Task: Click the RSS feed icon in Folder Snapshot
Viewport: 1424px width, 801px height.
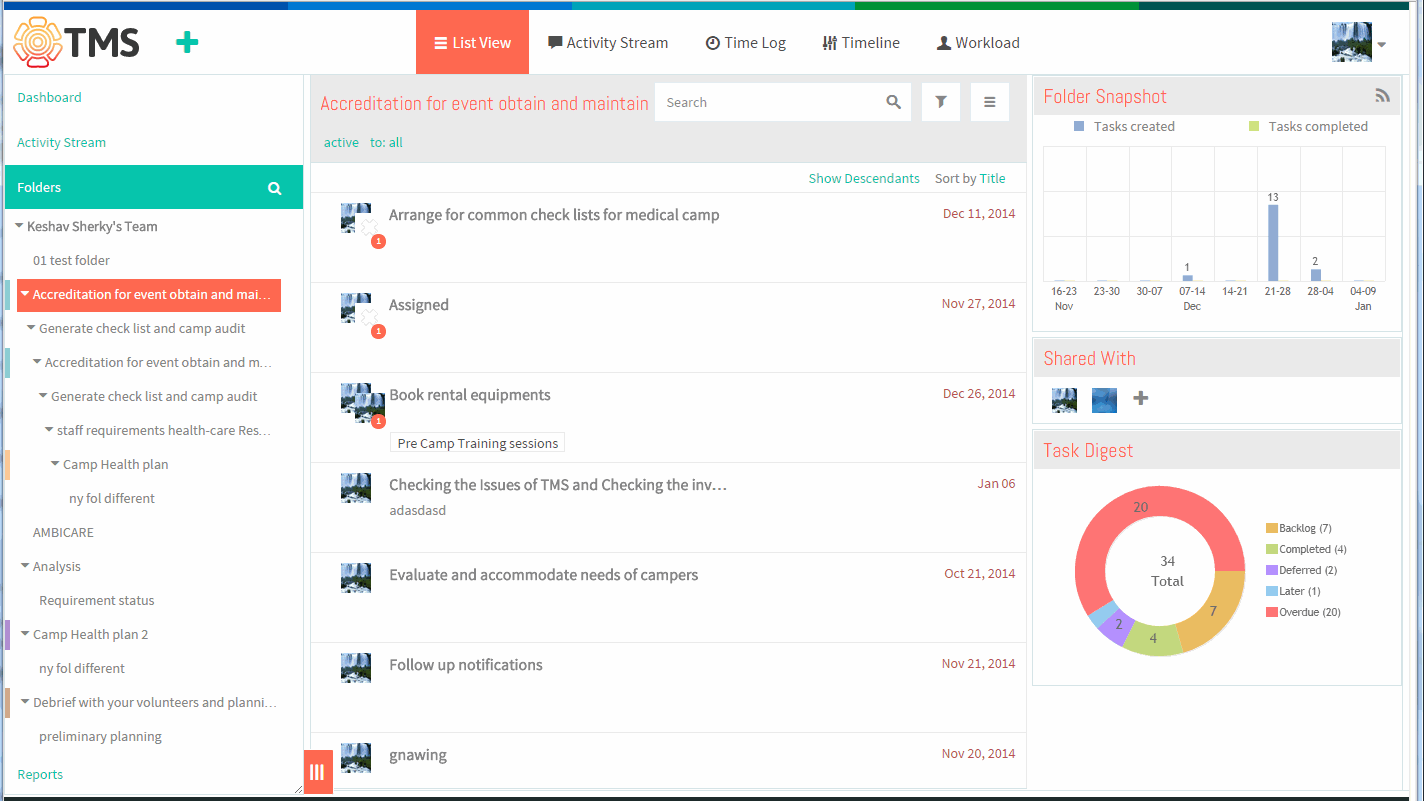Action: click(x=1383, y=96)
